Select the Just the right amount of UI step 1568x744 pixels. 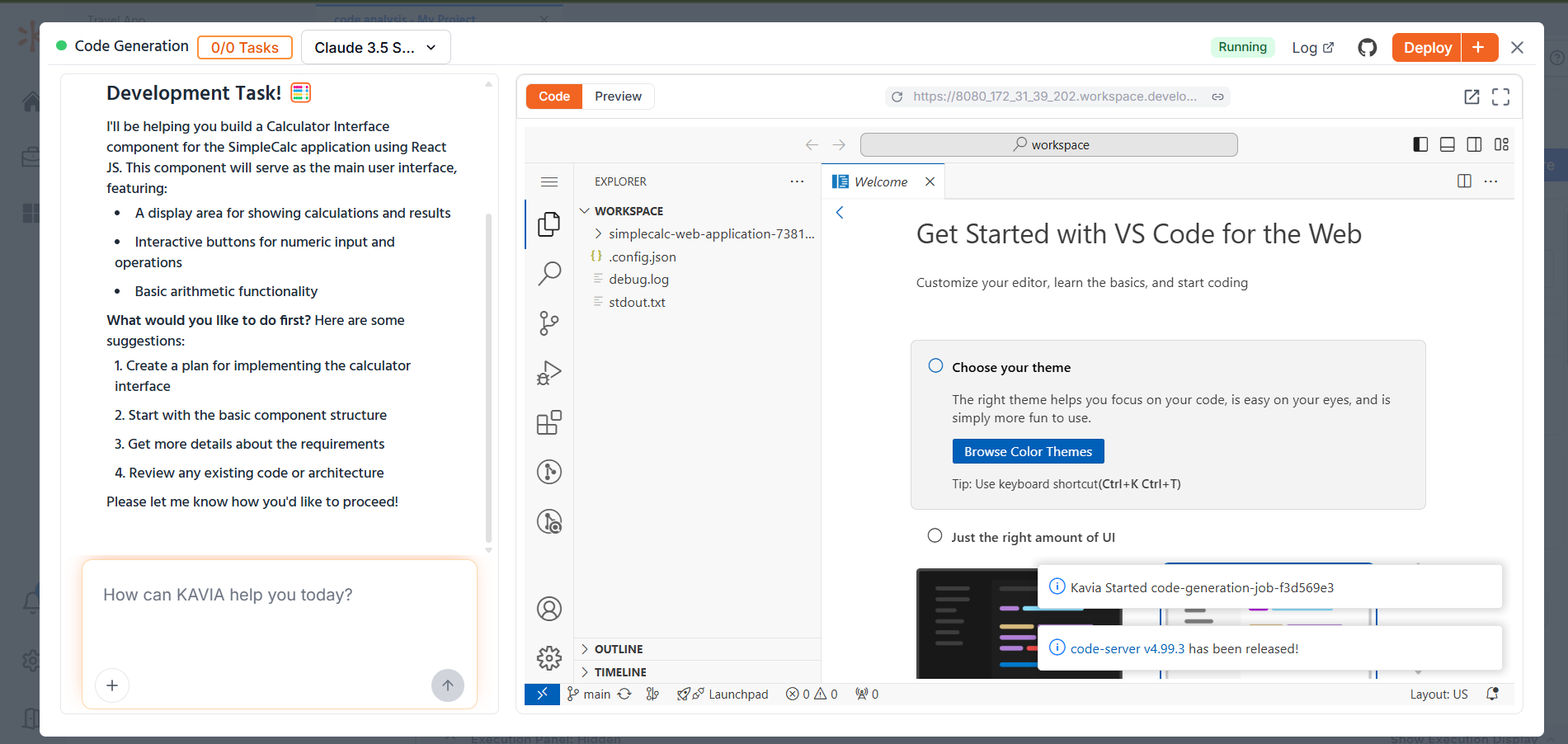(x=1033, y=537)
